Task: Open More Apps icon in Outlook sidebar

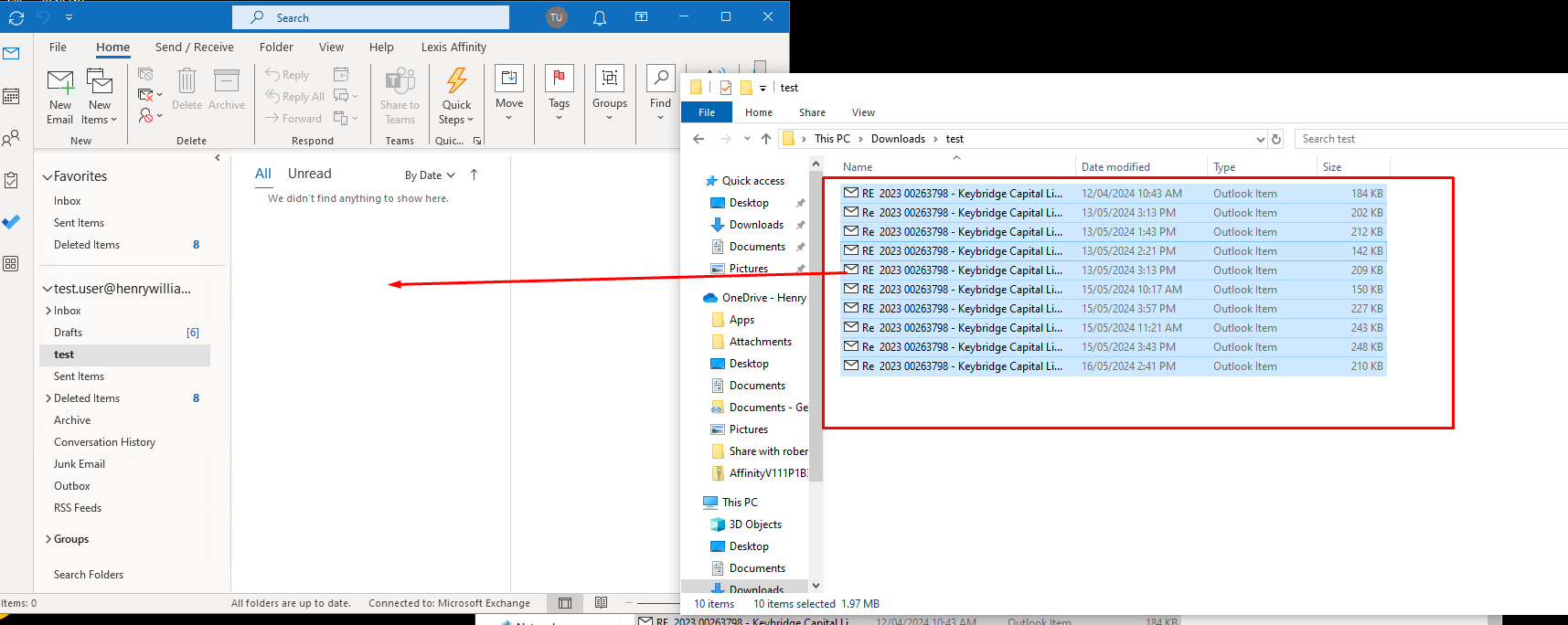Action: [x=11, y=264]
